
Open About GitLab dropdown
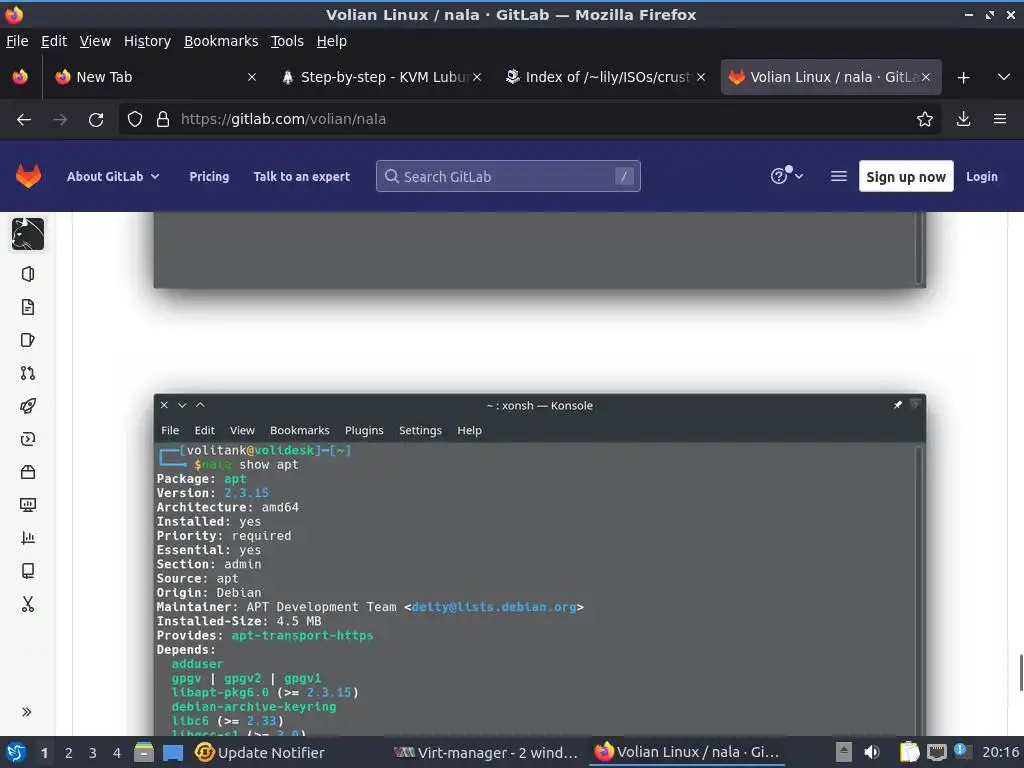click(x=113, y=176)
